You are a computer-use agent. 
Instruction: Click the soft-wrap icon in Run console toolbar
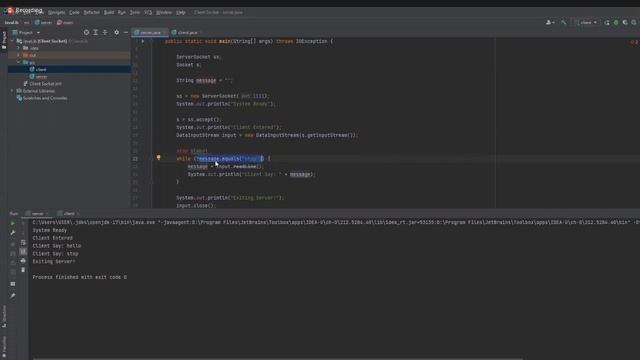23,242
